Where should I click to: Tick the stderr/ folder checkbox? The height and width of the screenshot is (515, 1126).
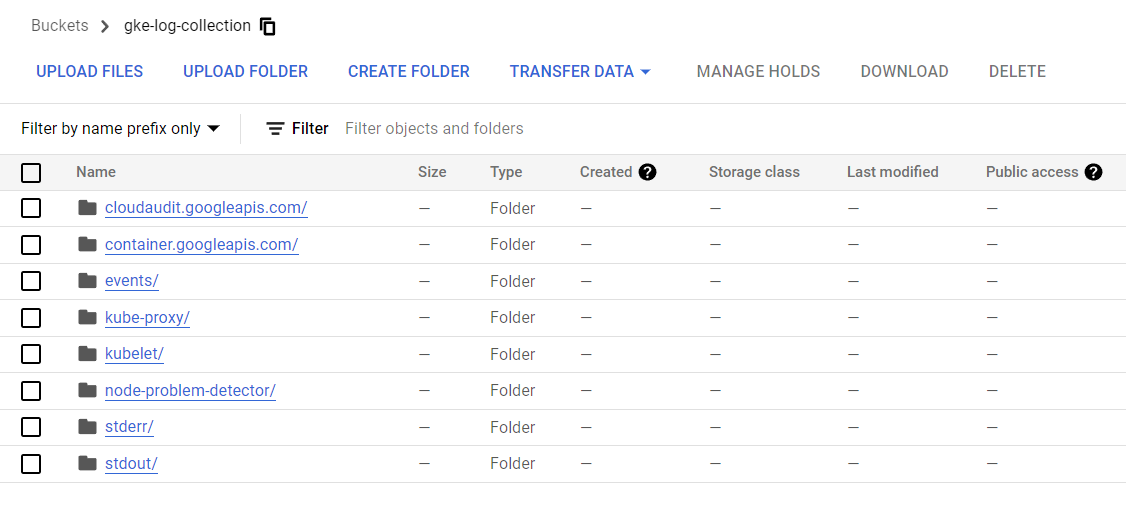point(31,427)
